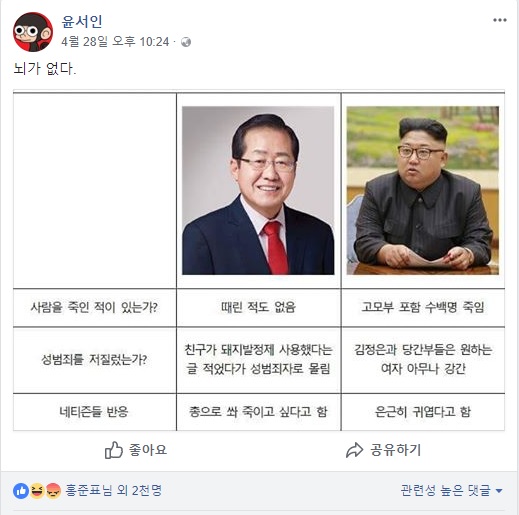Open the photo of man in dark suit

tap(423, 190)
